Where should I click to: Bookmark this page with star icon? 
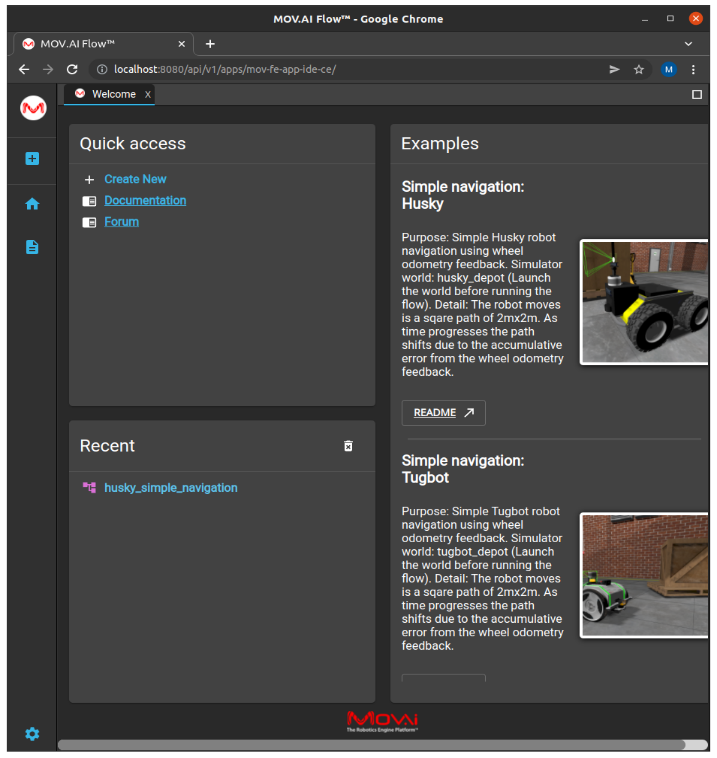639,70
